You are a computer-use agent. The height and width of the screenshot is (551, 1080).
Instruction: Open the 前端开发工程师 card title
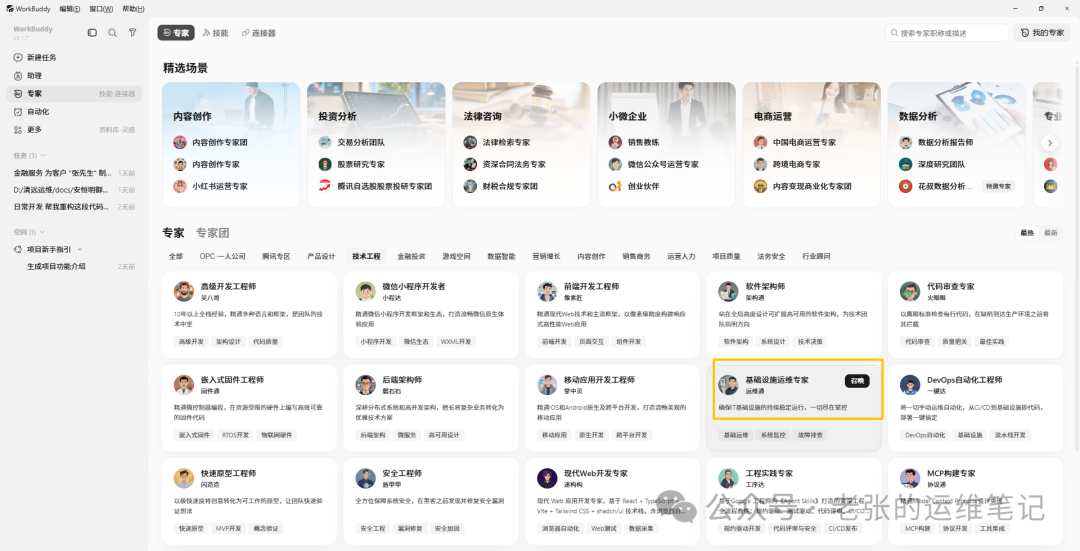coord(591,287)
